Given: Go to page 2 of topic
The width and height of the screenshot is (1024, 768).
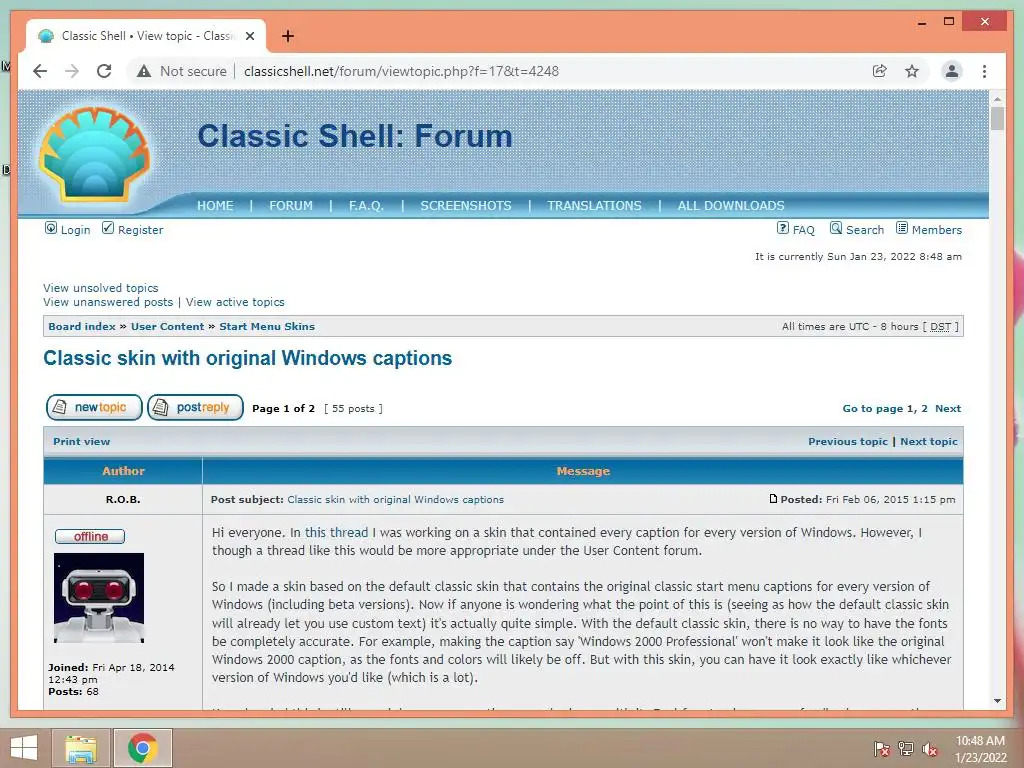Looking at the screenshot, I should [x=924, y=409].
